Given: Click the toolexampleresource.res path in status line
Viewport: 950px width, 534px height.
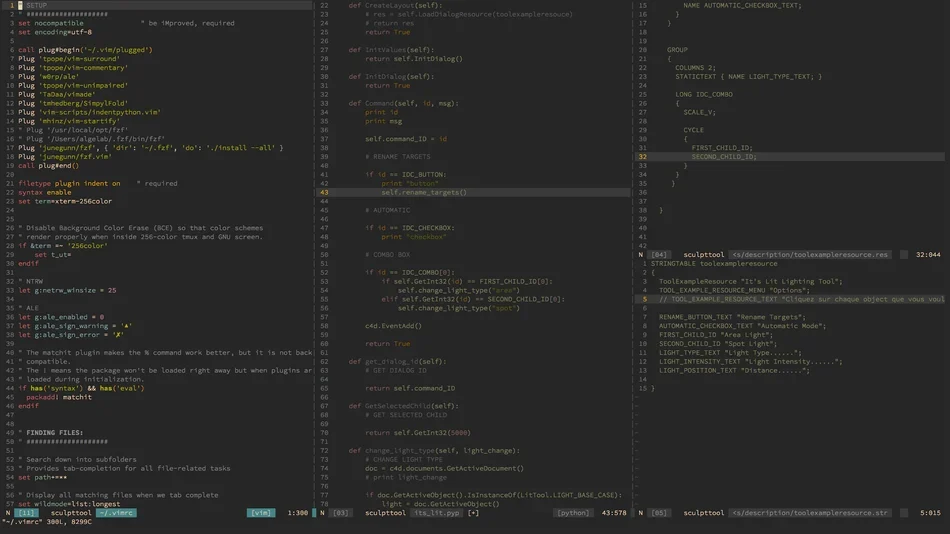Looking at the screenshot, I should click(x=810, y=255).
